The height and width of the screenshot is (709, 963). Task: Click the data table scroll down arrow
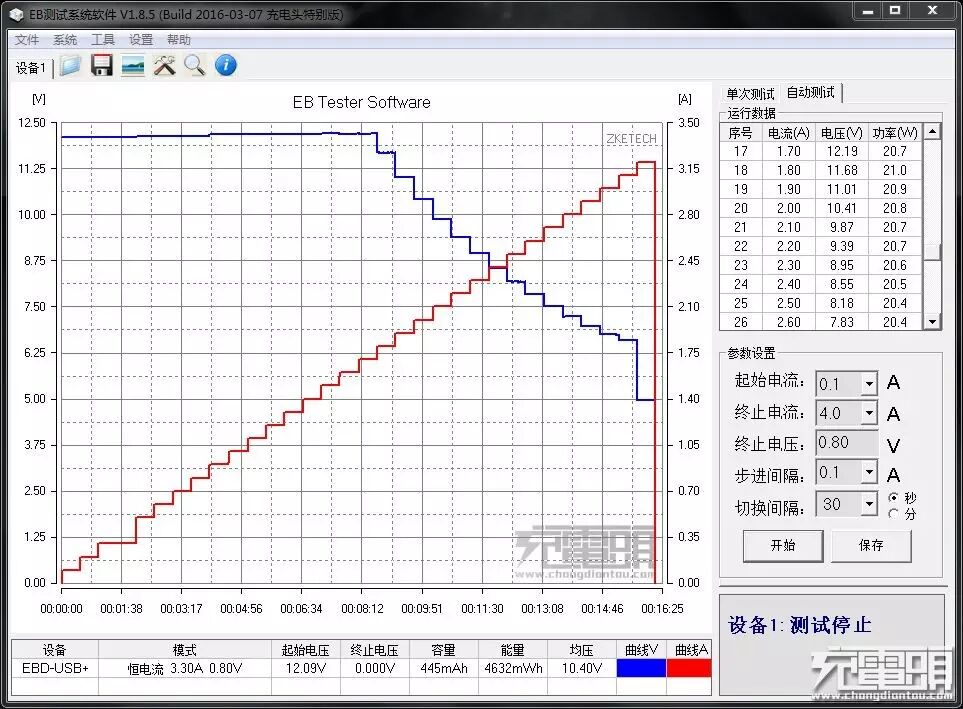click(x=932, y=321)
